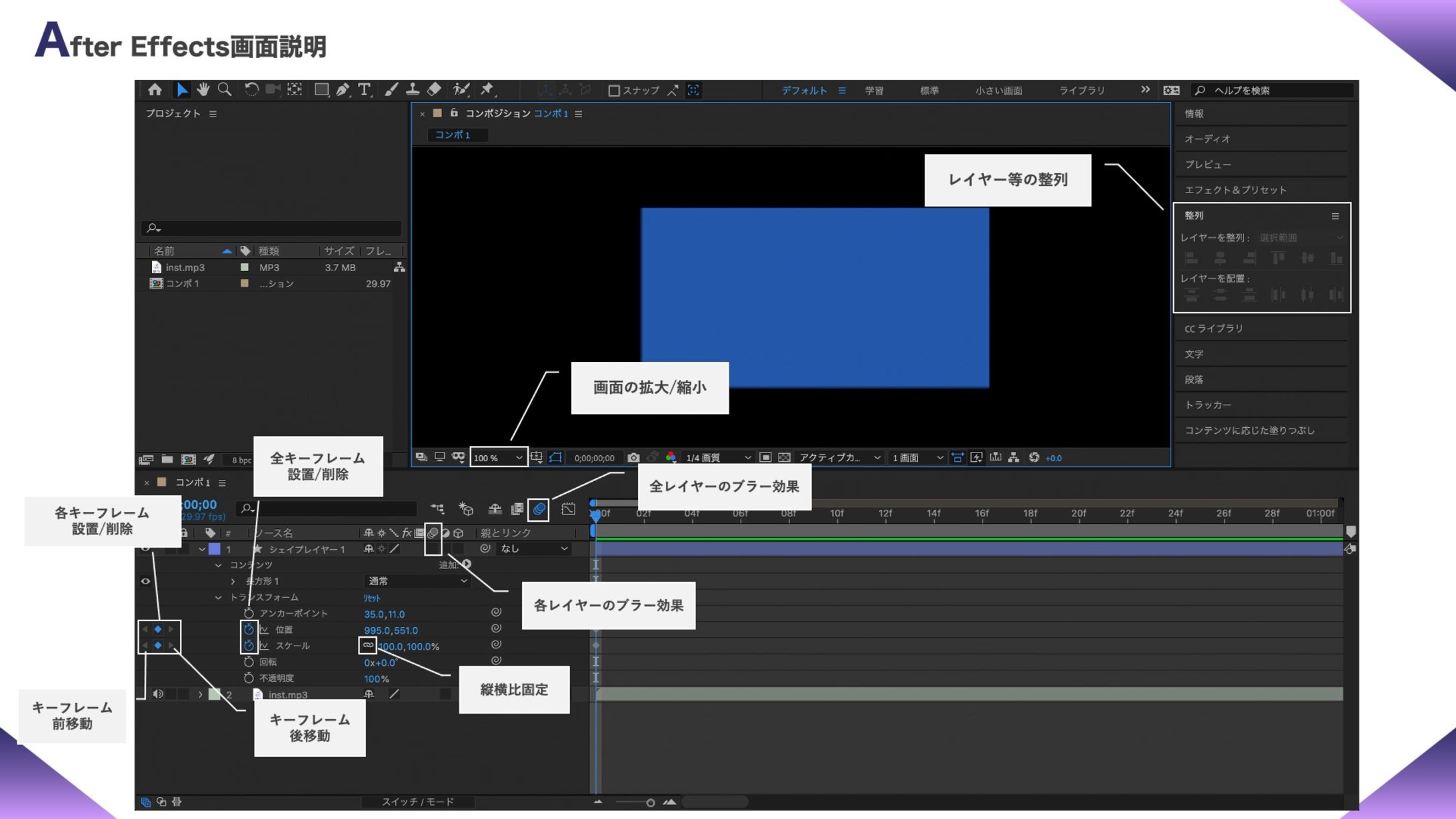Select the Zoom magnifier tool
The image size is (1456, 819).
click(225, 90)
